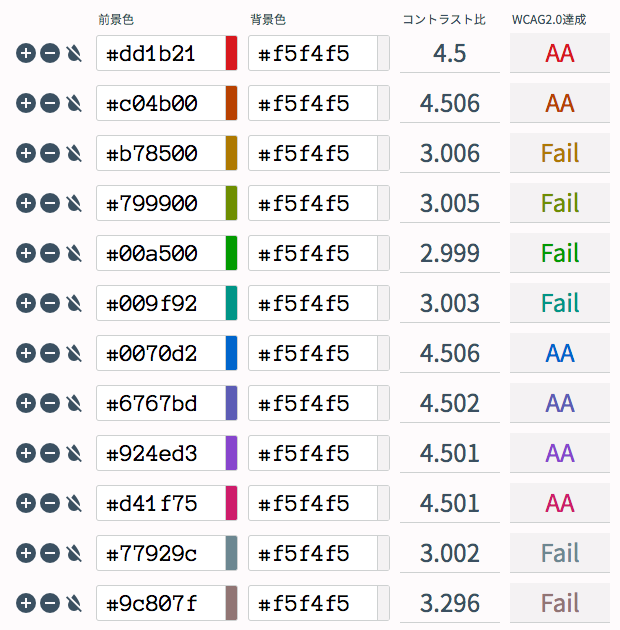Click the plus icon in the #00a500 row
The width and height of the screenshot is (620, 630).
point(26,253)
